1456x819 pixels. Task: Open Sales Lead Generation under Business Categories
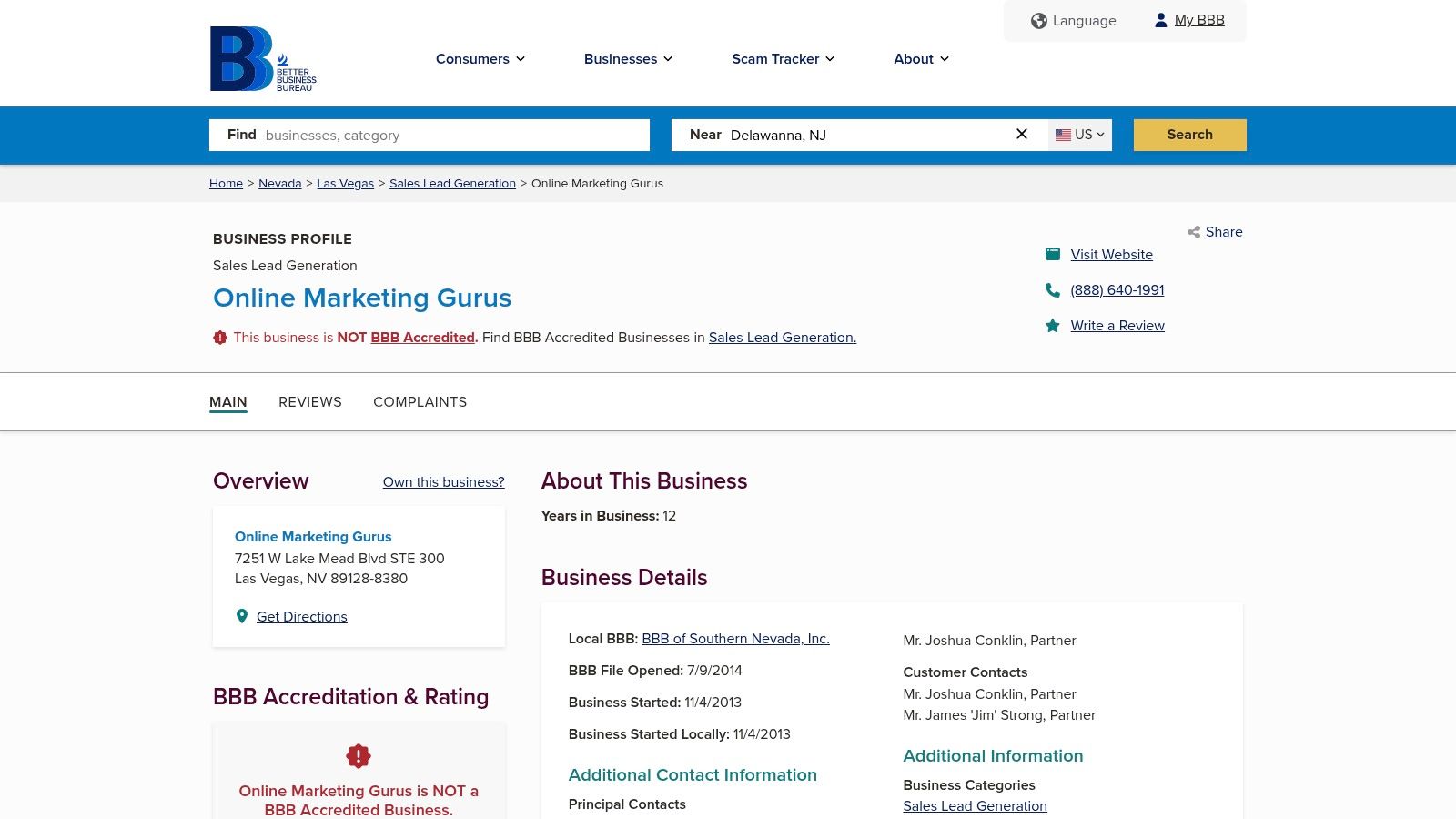coord(975,806)
